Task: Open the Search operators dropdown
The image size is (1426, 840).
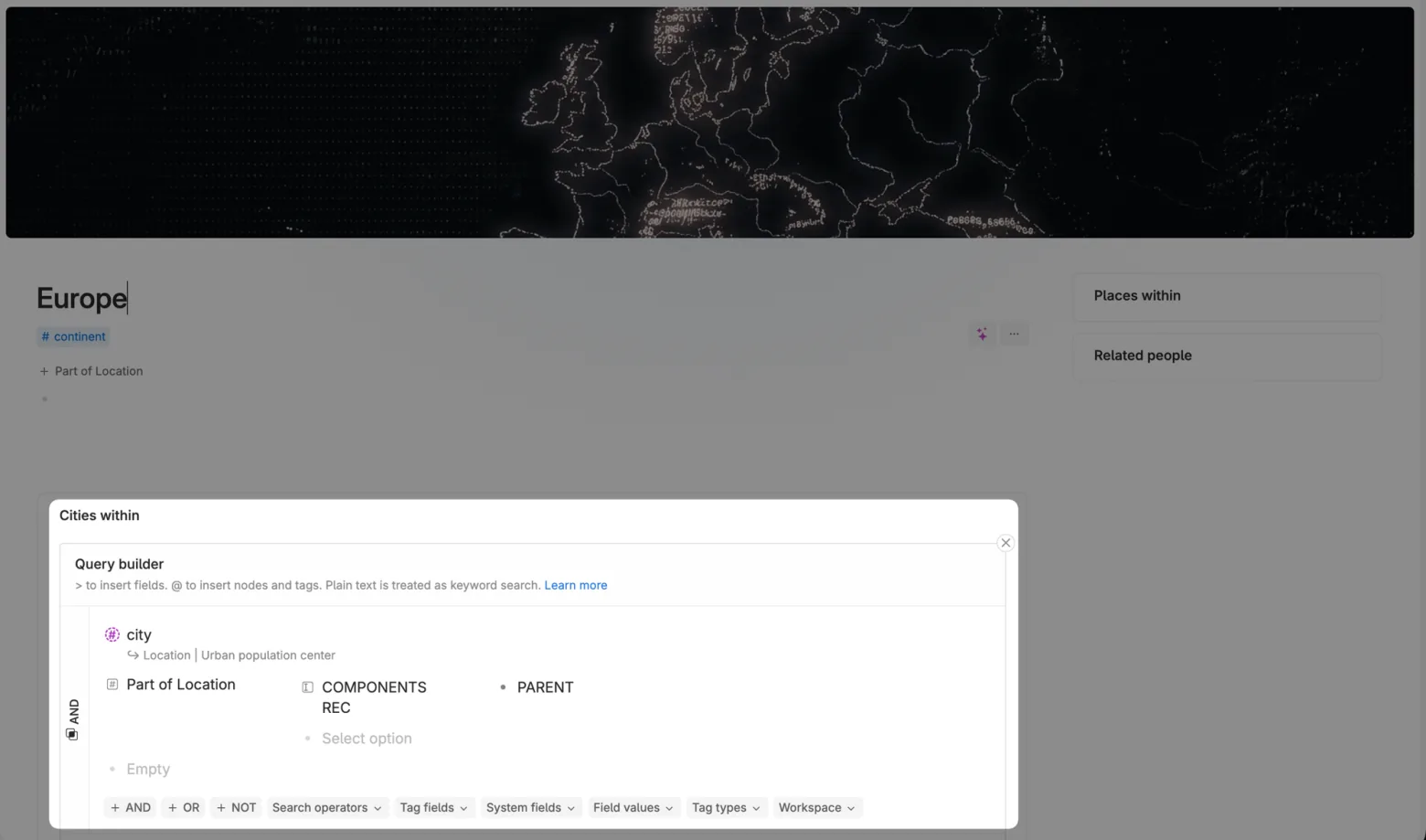Action: tap(327, 808)
